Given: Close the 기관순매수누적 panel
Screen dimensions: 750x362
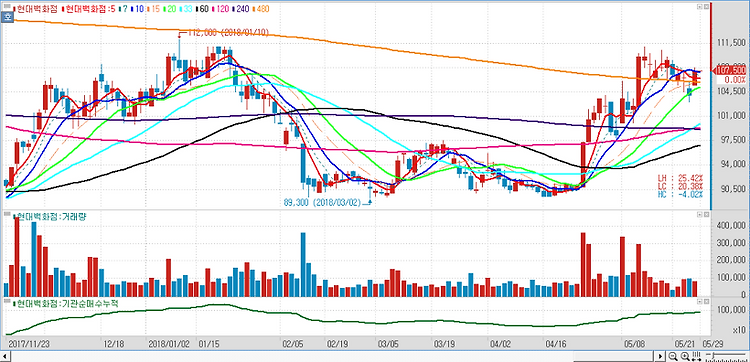Looking at the screenshot, I should coord(705,302).
